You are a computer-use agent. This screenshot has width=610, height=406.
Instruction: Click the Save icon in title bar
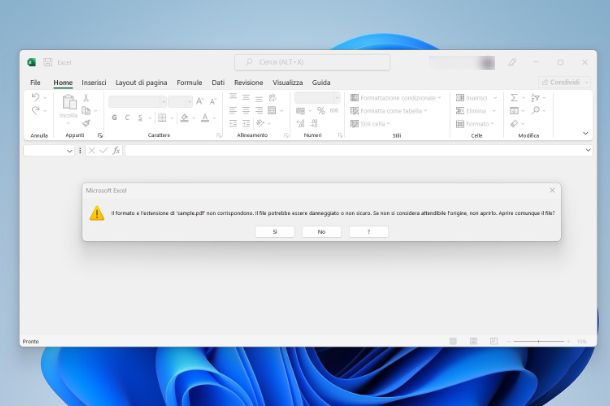47,62
